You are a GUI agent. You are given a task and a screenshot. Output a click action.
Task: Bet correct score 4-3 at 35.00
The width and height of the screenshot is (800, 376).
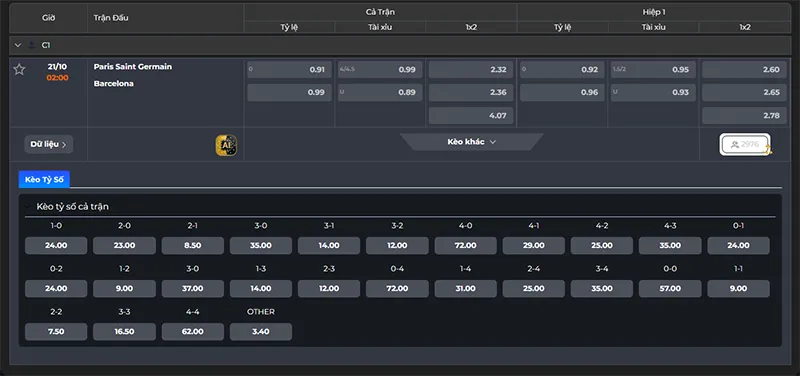[x=670, y=245]
